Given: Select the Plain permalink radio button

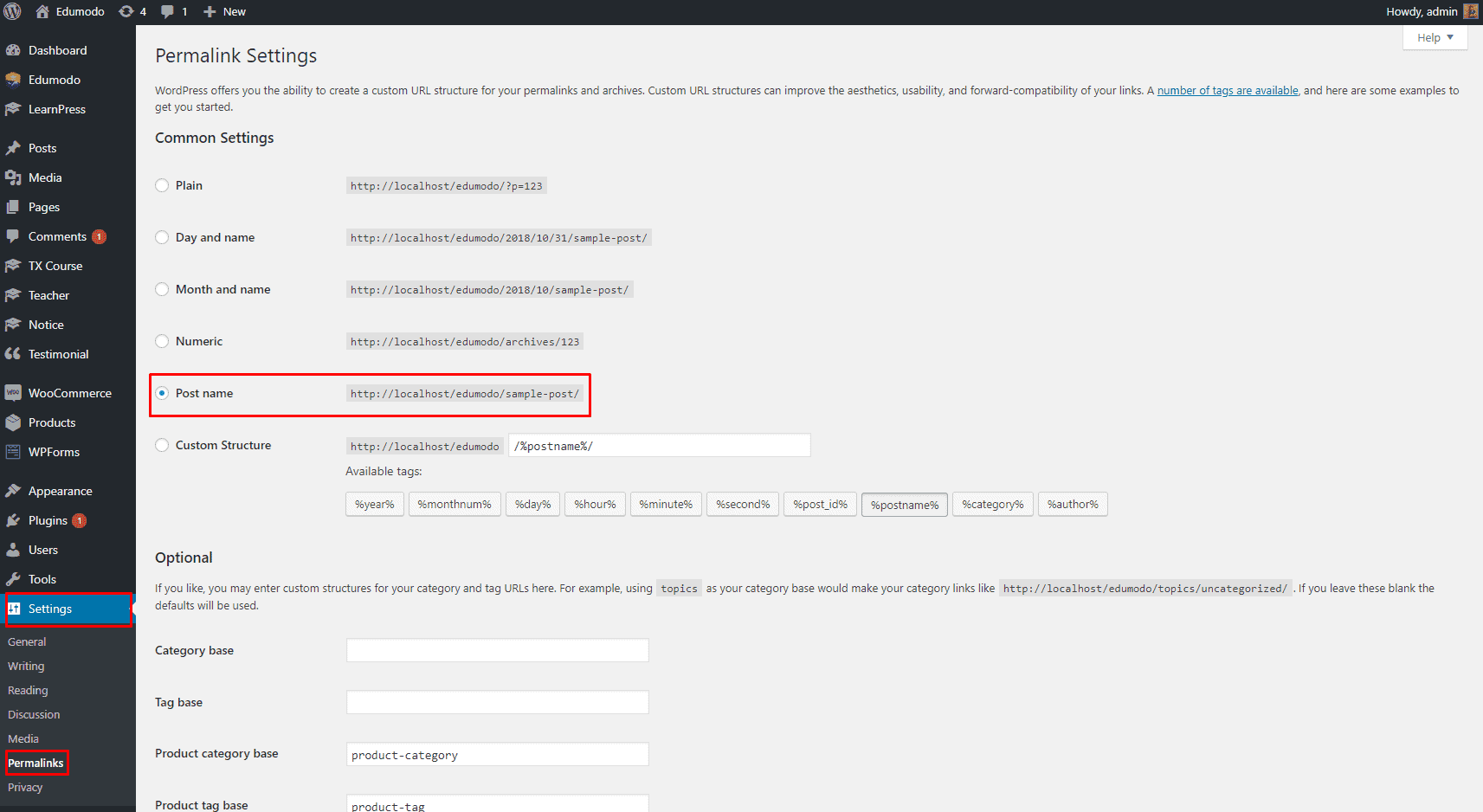Looking at the screenshot, I should 162,185.
